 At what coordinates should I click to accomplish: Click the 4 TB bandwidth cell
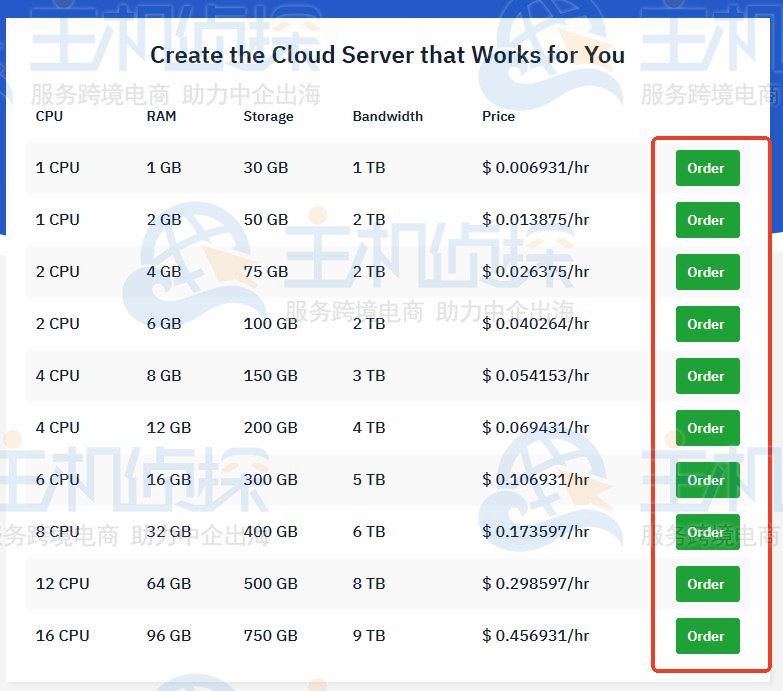pyautogui.click(x=369, y=427)
